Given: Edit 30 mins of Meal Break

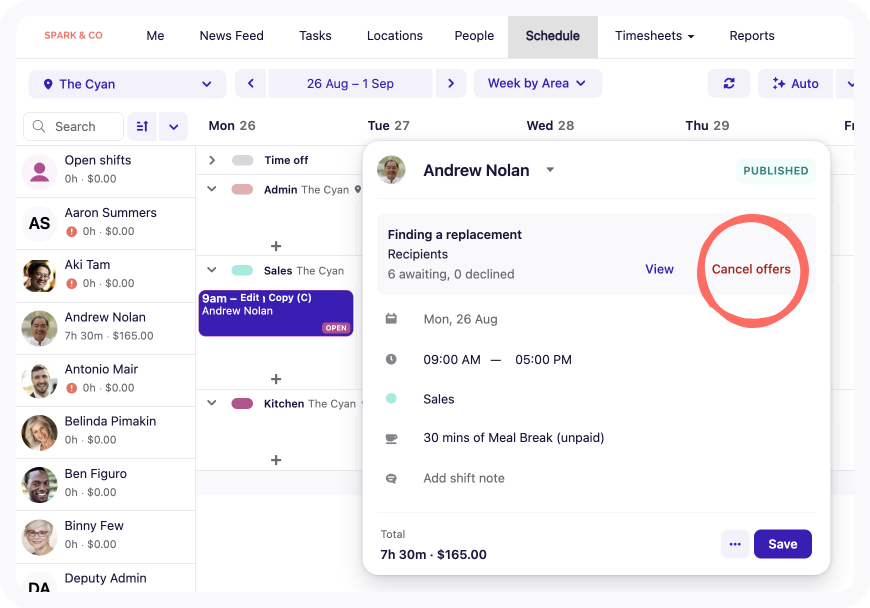Looking at the screenshot, I should coord(513,438).
